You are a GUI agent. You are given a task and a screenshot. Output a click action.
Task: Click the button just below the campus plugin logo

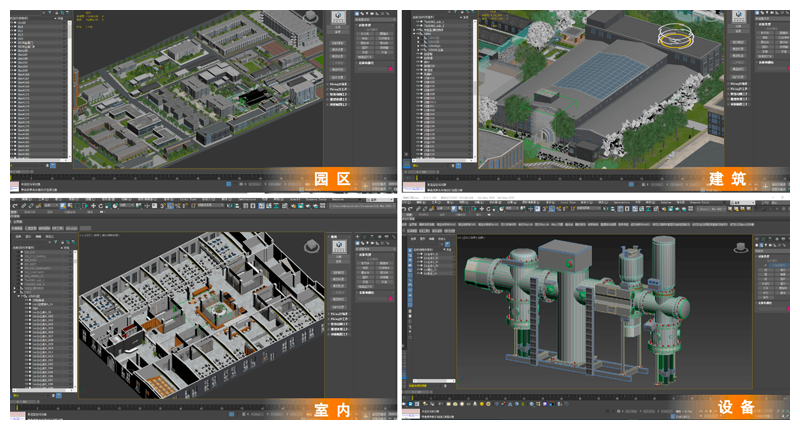[x=338, y=27]
